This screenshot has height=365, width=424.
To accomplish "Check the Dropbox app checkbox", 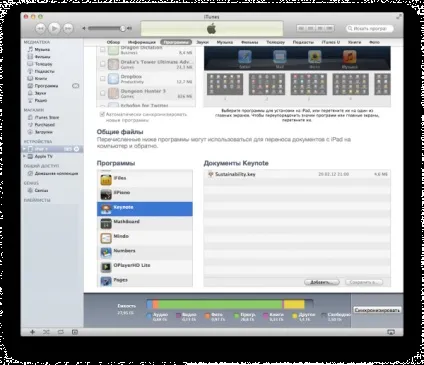I will pyautogui.click(x=103, y=79).
